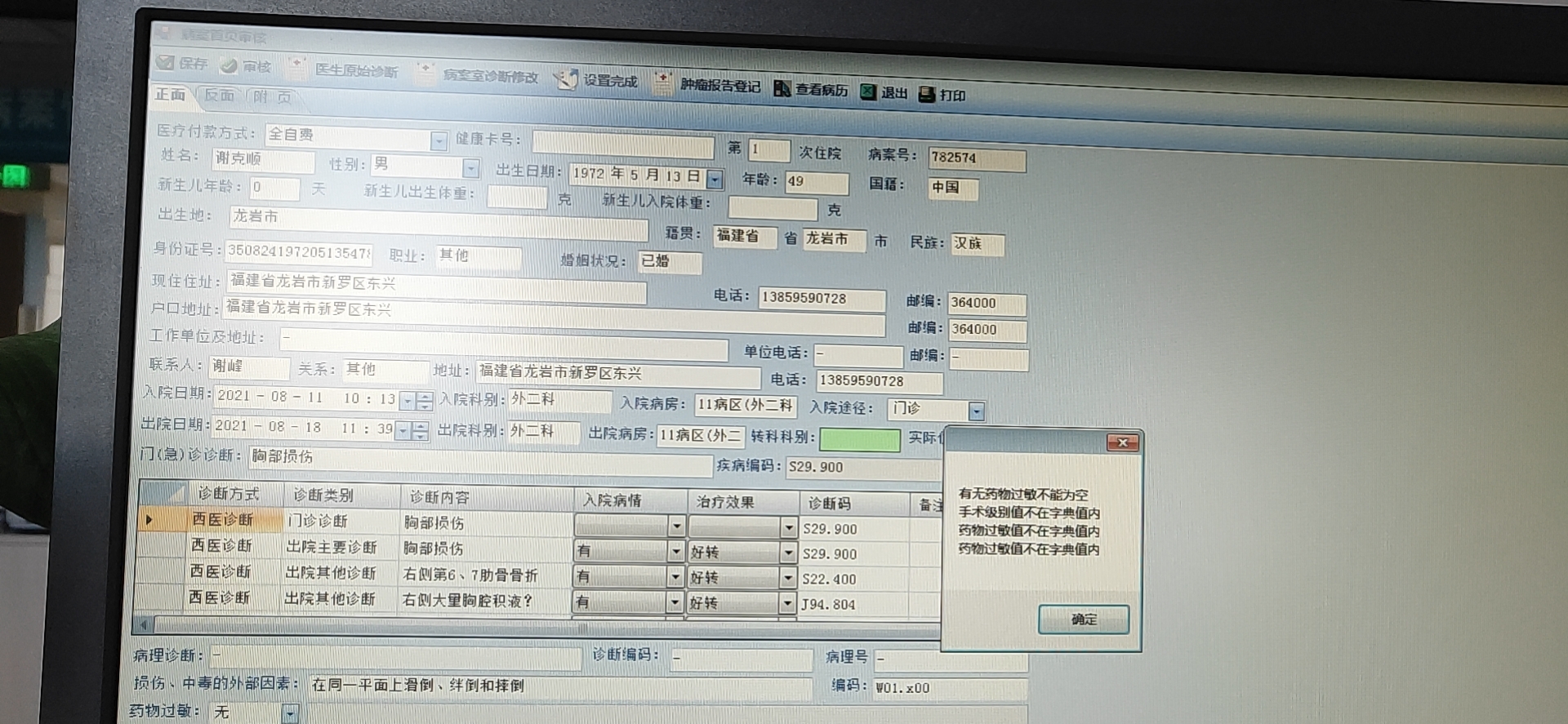
Task: Click the J94.804 diagnosis code cell
Action: 853,605
